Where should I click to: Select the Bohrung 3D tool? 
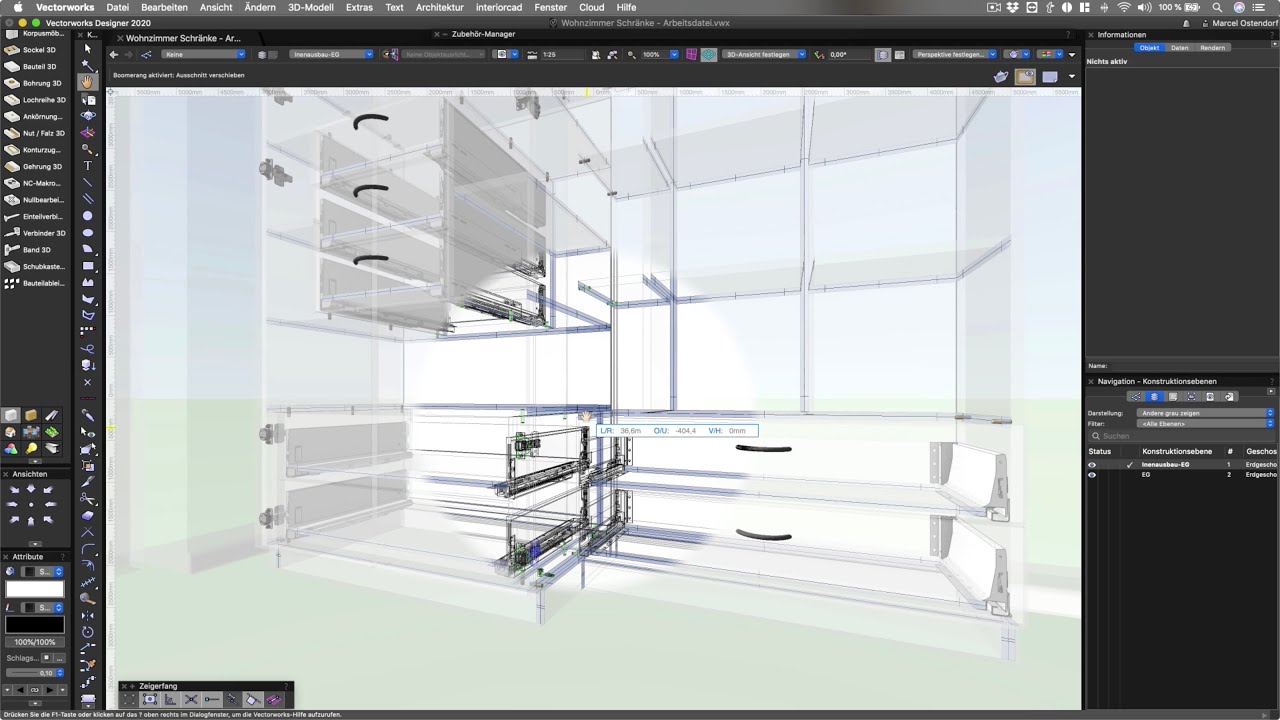coord(36,83)
